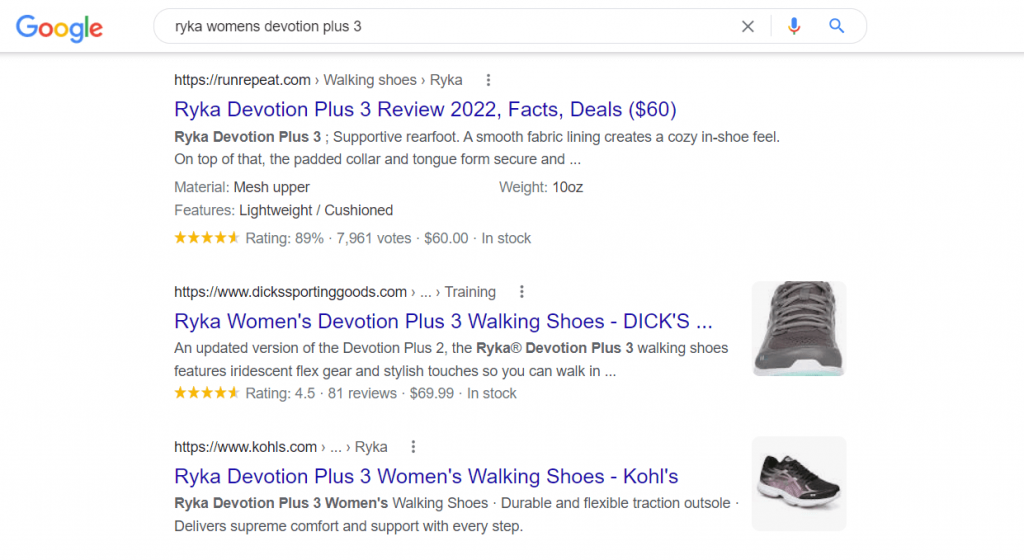Open the three-dot menu beside the runrepeat.com result

pos(488,80)
